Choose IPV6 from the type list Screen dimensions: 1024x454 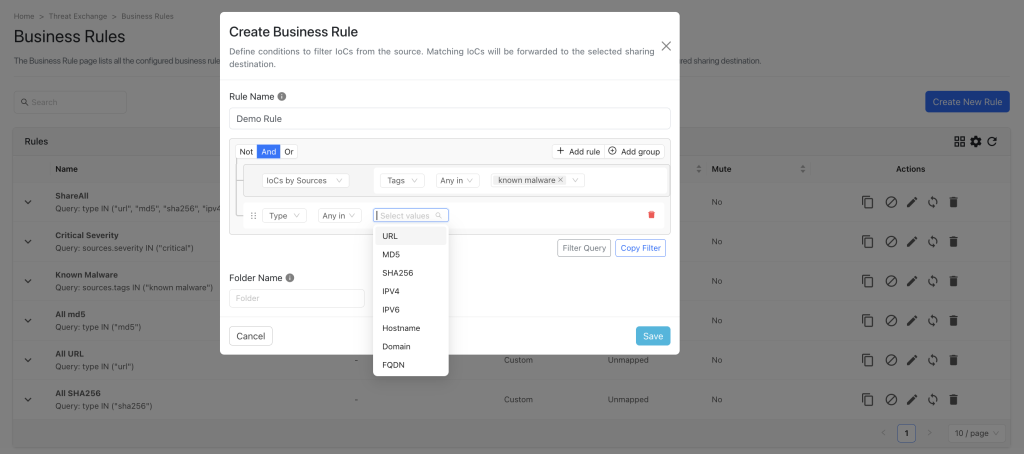coord(411,310)
